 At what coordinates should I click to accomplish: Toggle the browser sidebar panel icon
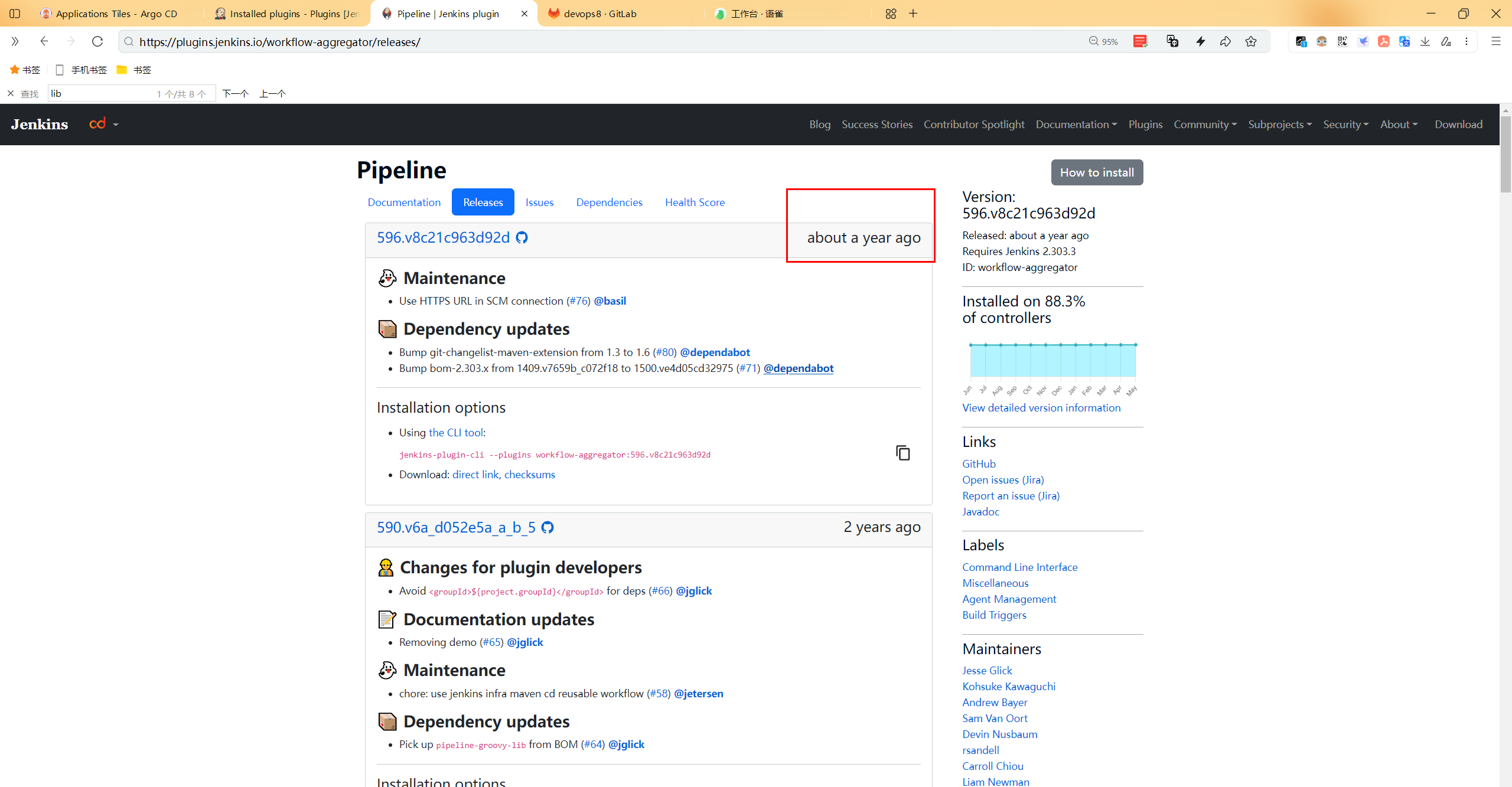(15, 13)
